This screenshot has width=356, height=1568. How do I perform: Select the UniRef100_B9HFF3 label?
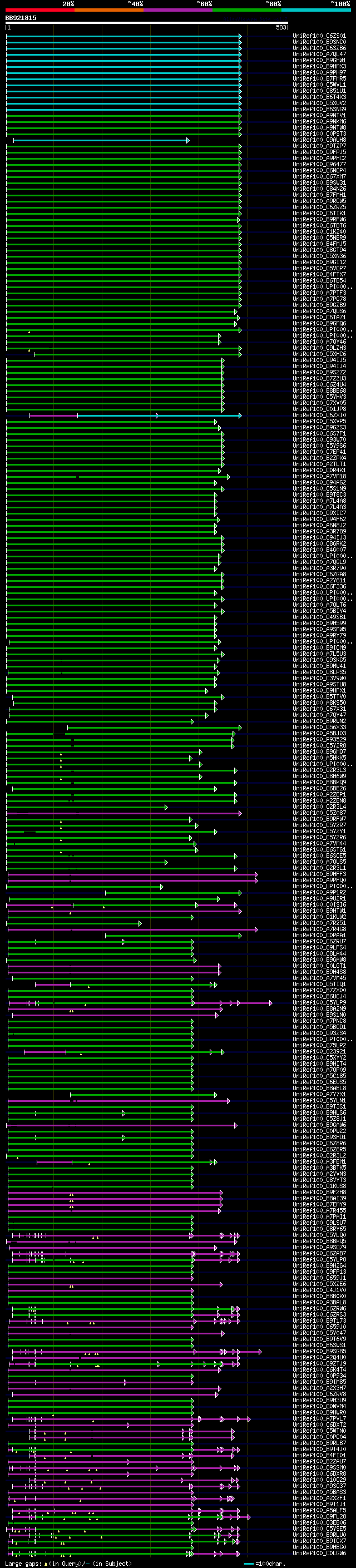pos(319,874)
